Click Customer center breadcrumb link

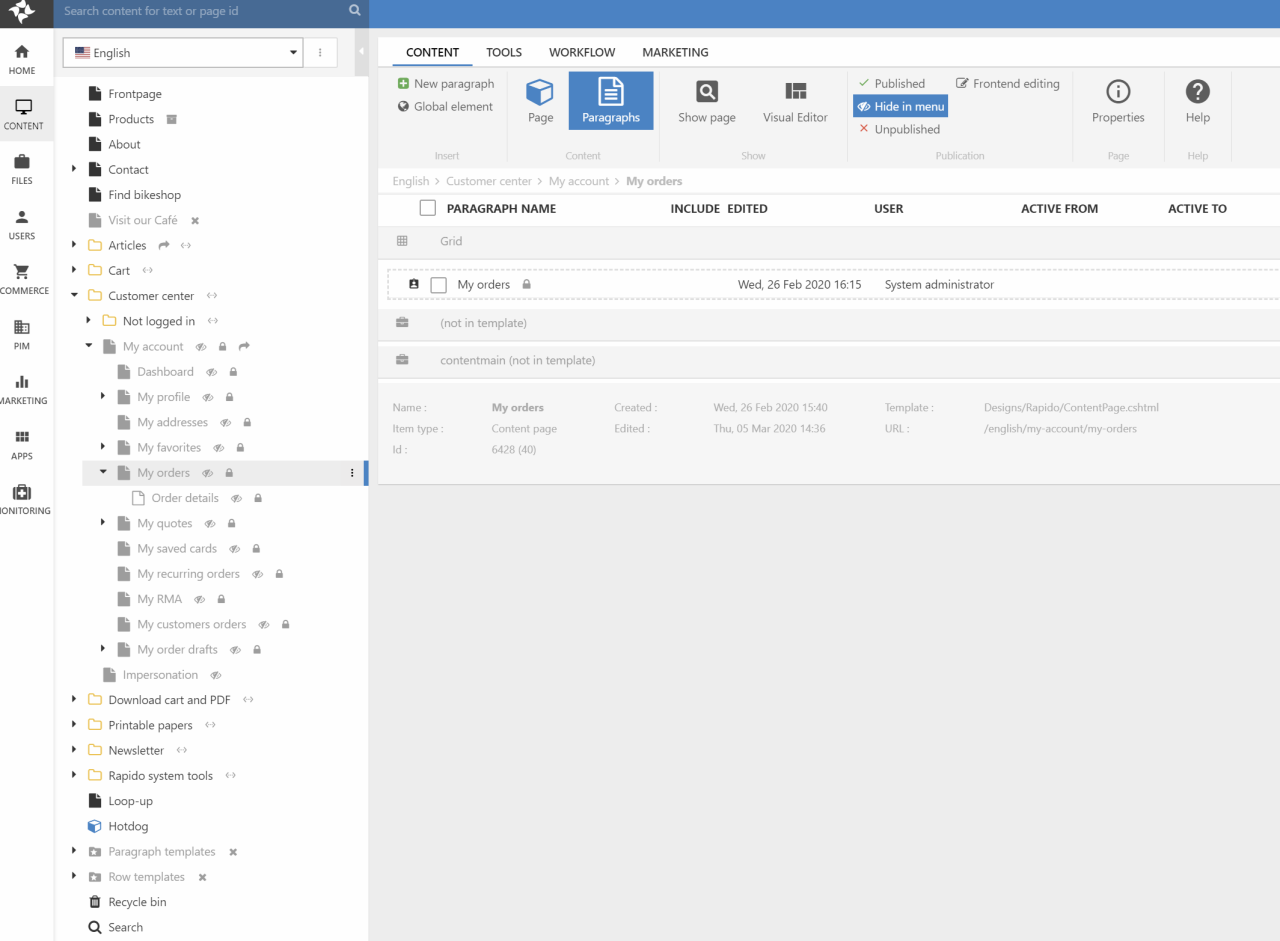click(489, 181)
